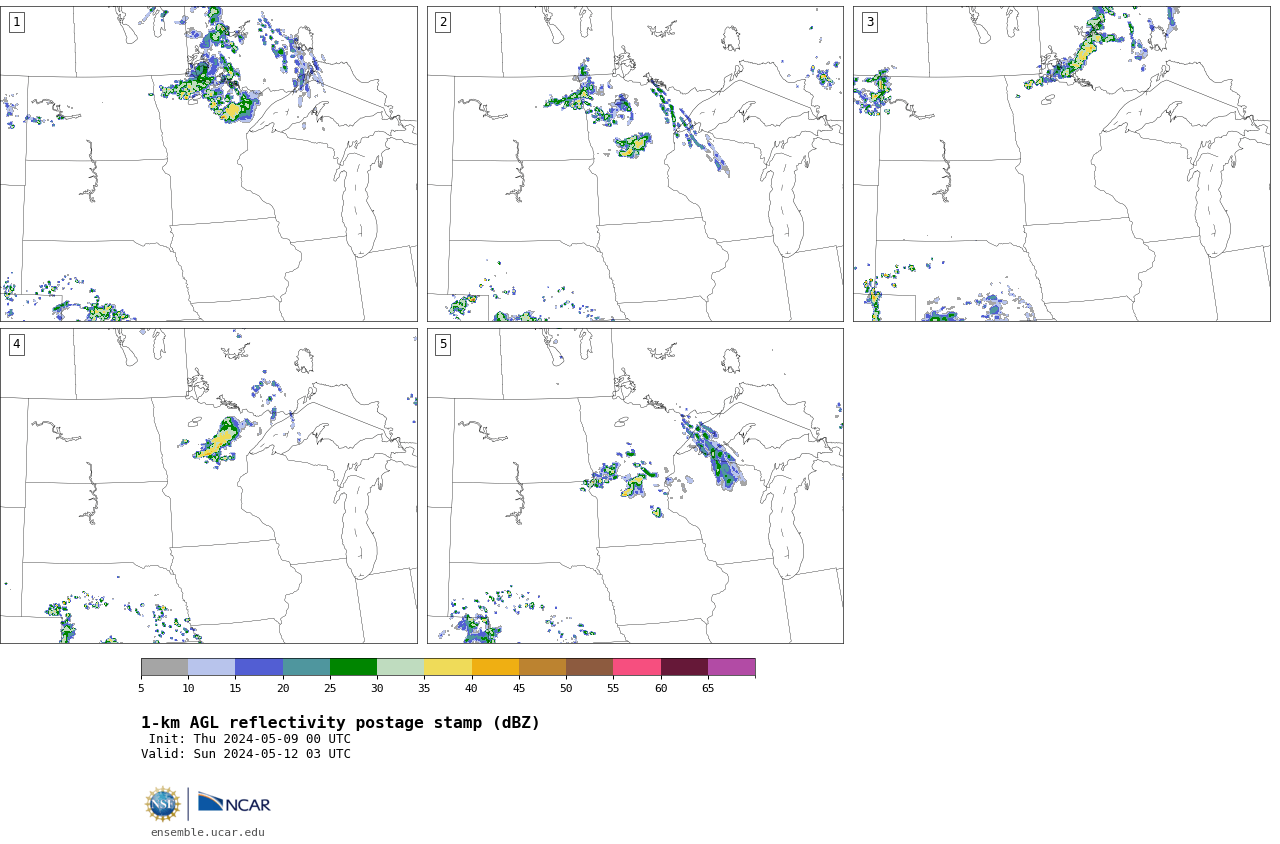
Task: Click the number 2 panel label
Action: click(443, 22)
